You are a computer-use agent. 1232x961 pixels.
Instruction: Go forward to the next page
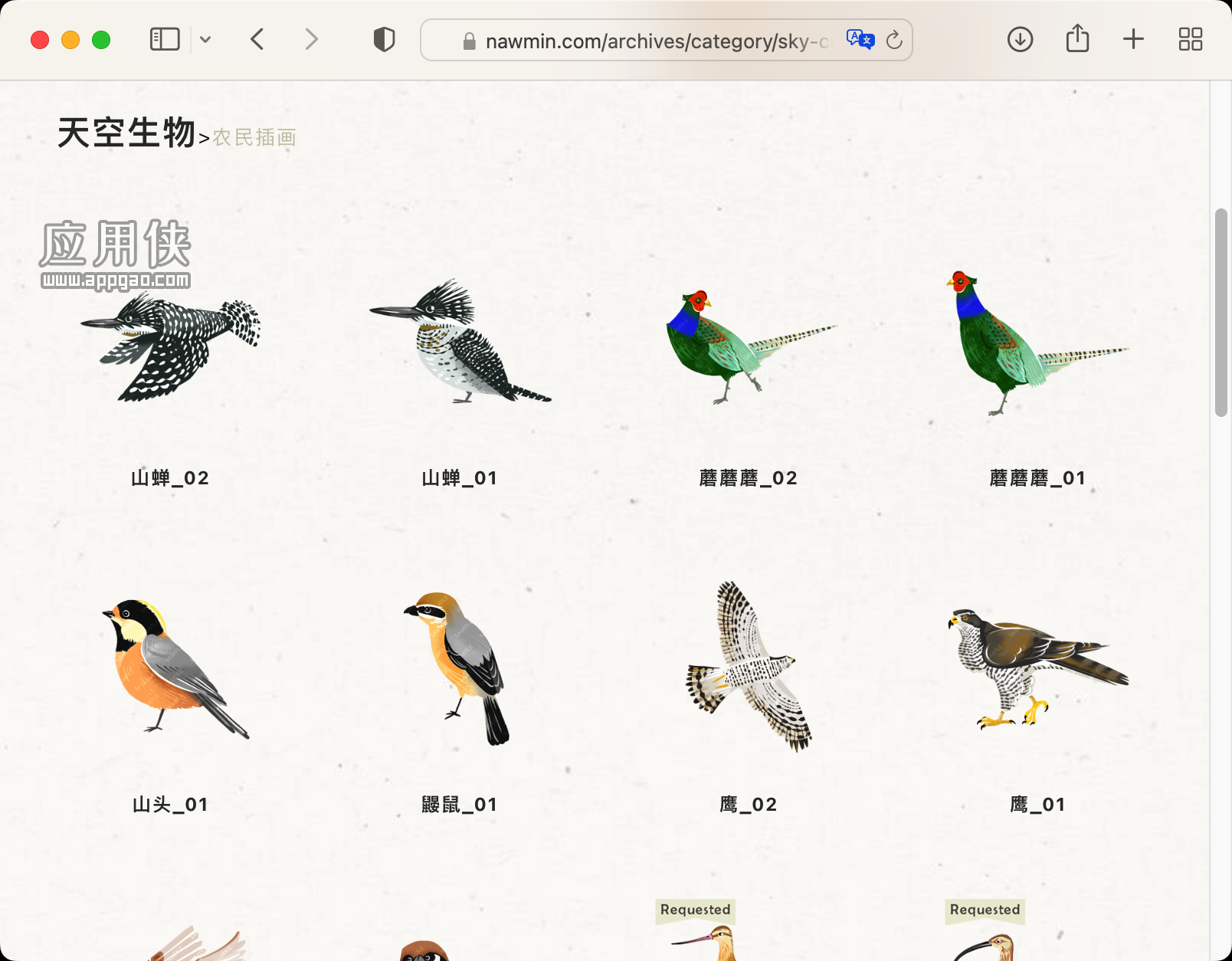[311, 39]
